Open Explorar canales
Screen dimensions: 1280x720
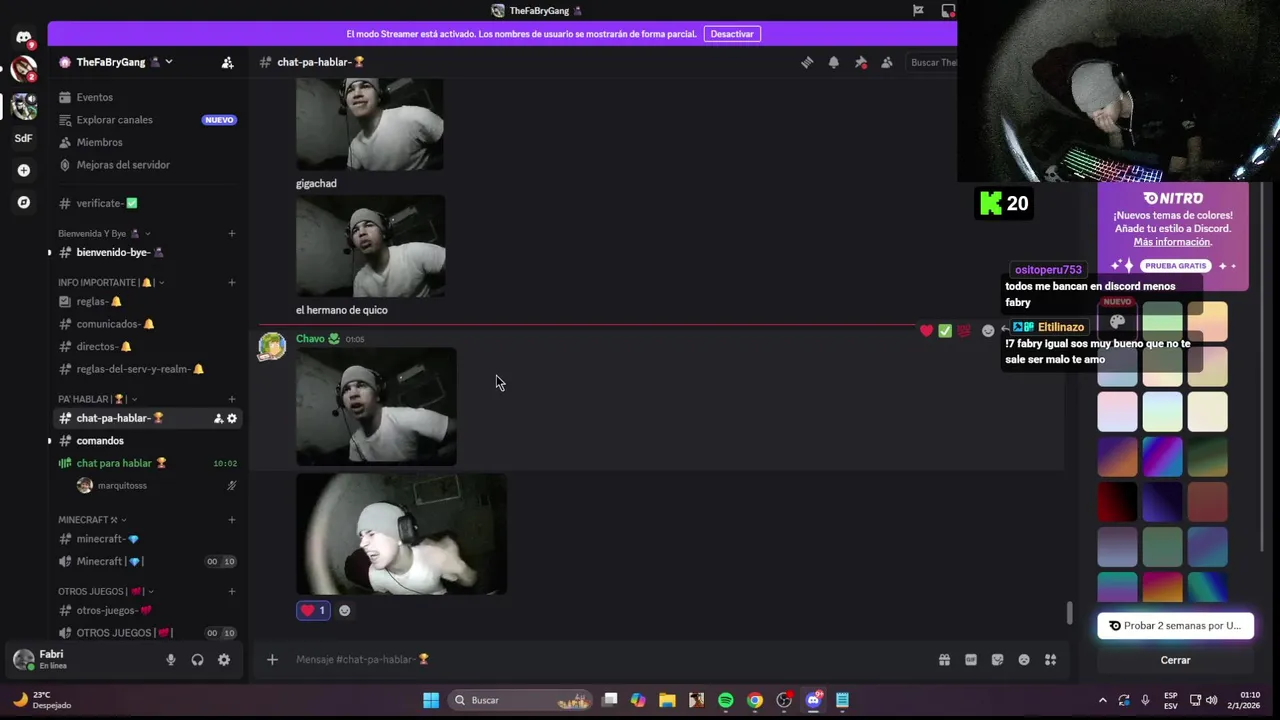(x=148, y=120)
